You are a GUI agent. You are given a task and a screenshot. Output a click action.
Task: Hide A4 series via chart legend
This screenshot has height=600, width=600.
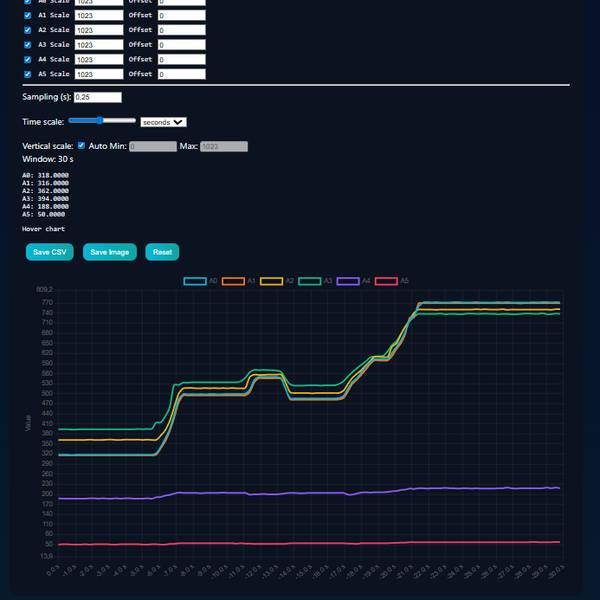coord(353,281)
